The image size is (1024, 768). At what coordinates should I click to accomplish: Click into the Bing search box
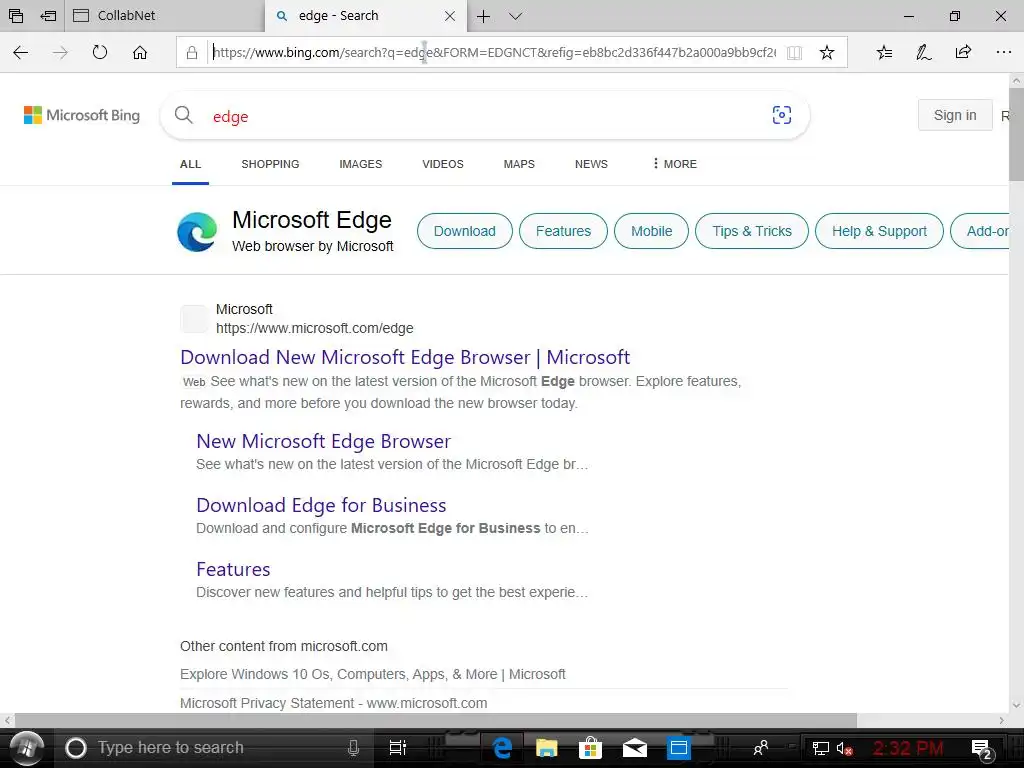click(483, 116)
